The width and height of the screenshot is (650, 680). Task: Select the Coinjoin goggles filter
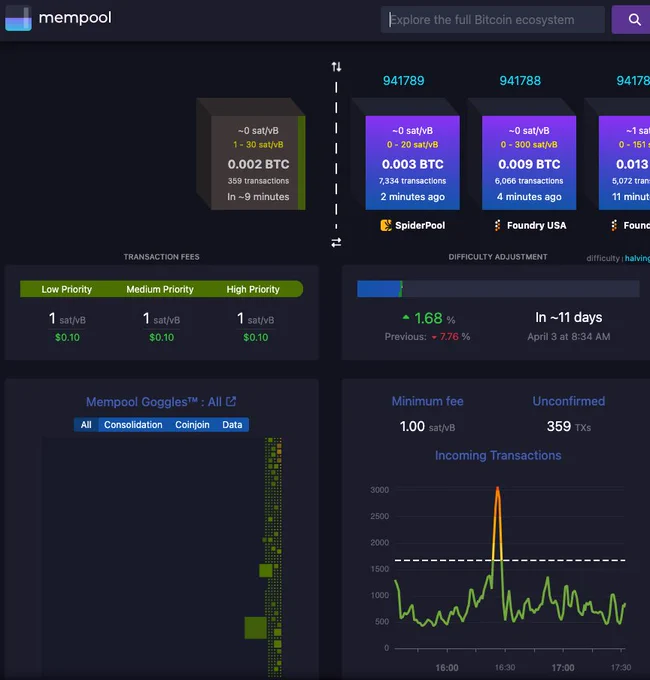point(192,425)
